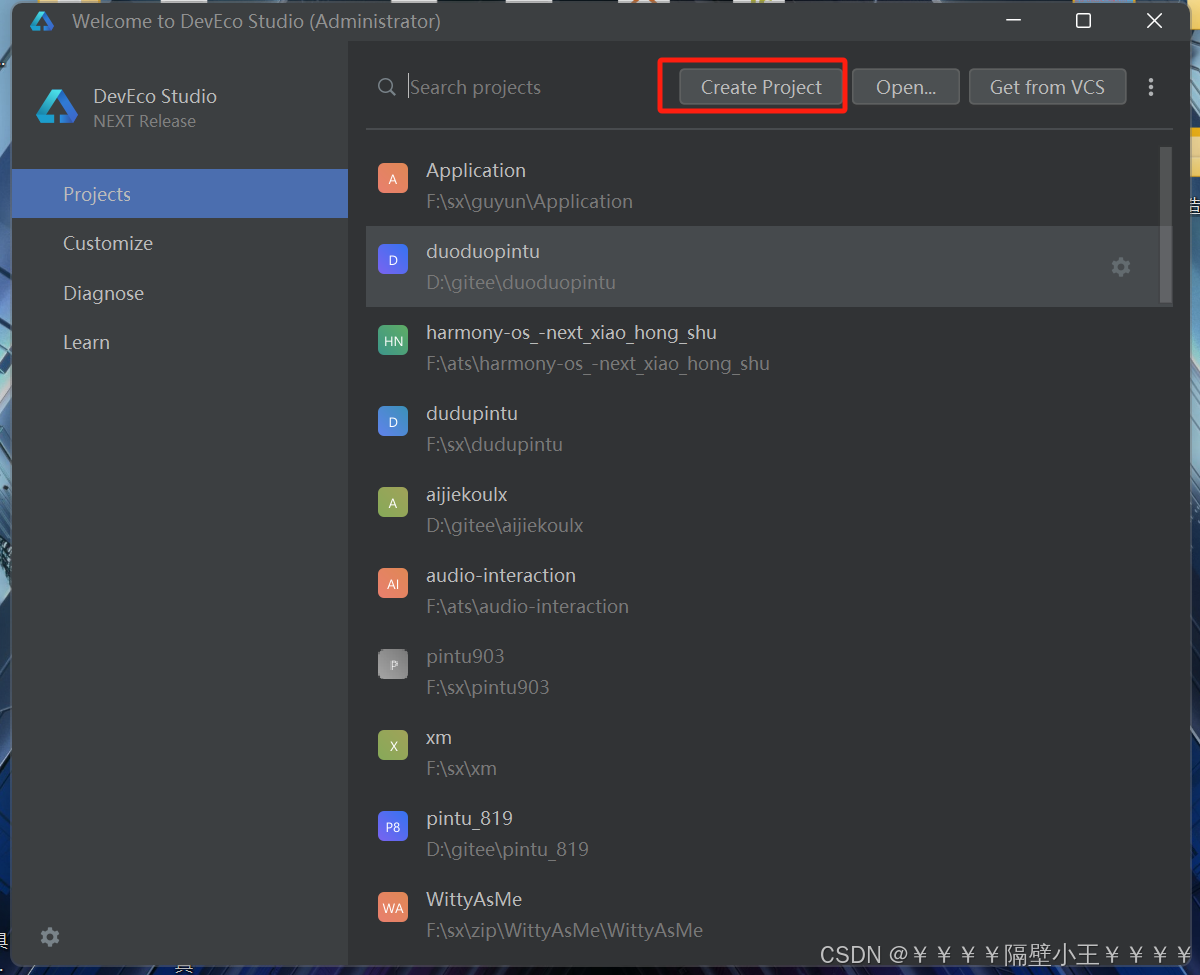
Task: Open the duoduopintu project
Action: pos(769,266)
